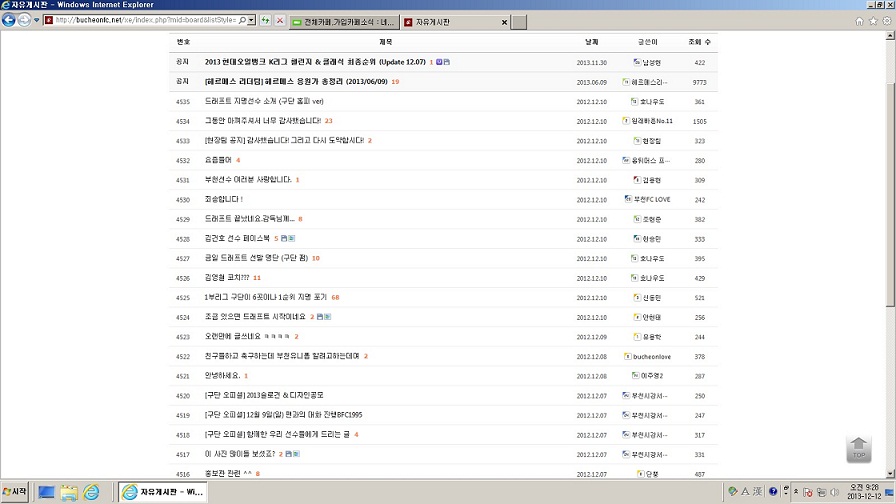Click the 제목 column header
This screenshot has height=504, width=896.
coord(385,42)
